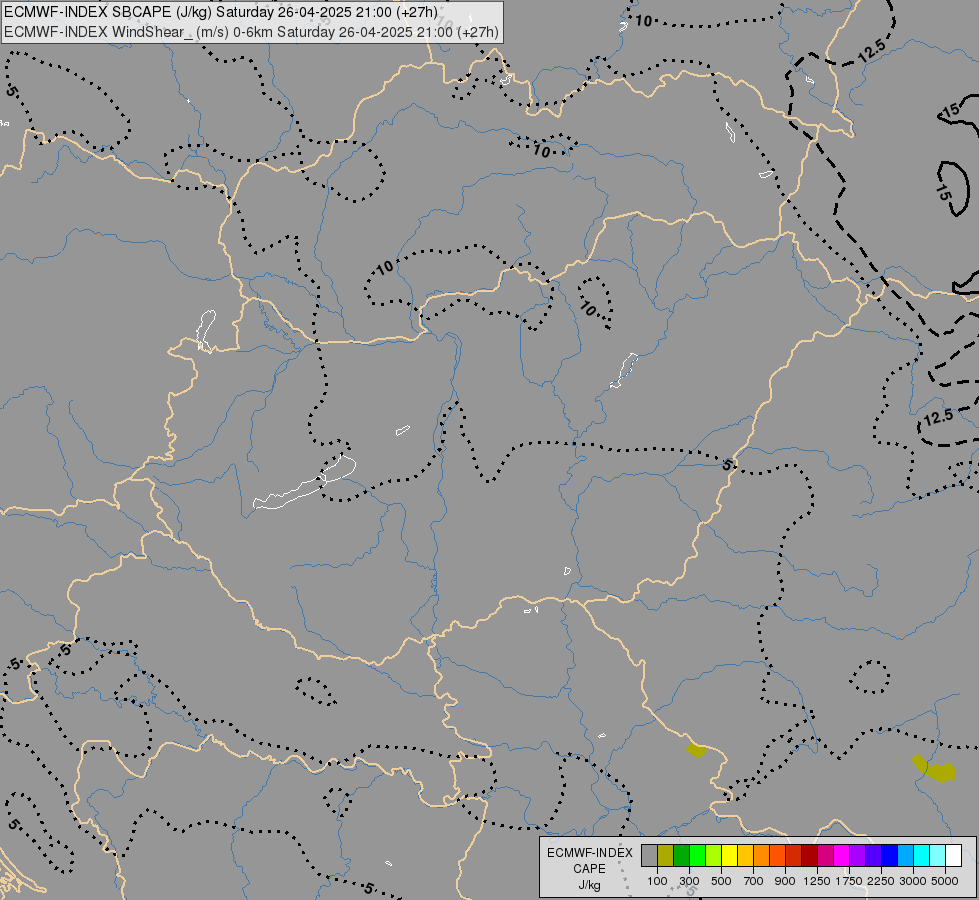Screen dimensions: 979x900
Task: Click the 3000 value label in the CAPE legend
Action: click(913, 881)
